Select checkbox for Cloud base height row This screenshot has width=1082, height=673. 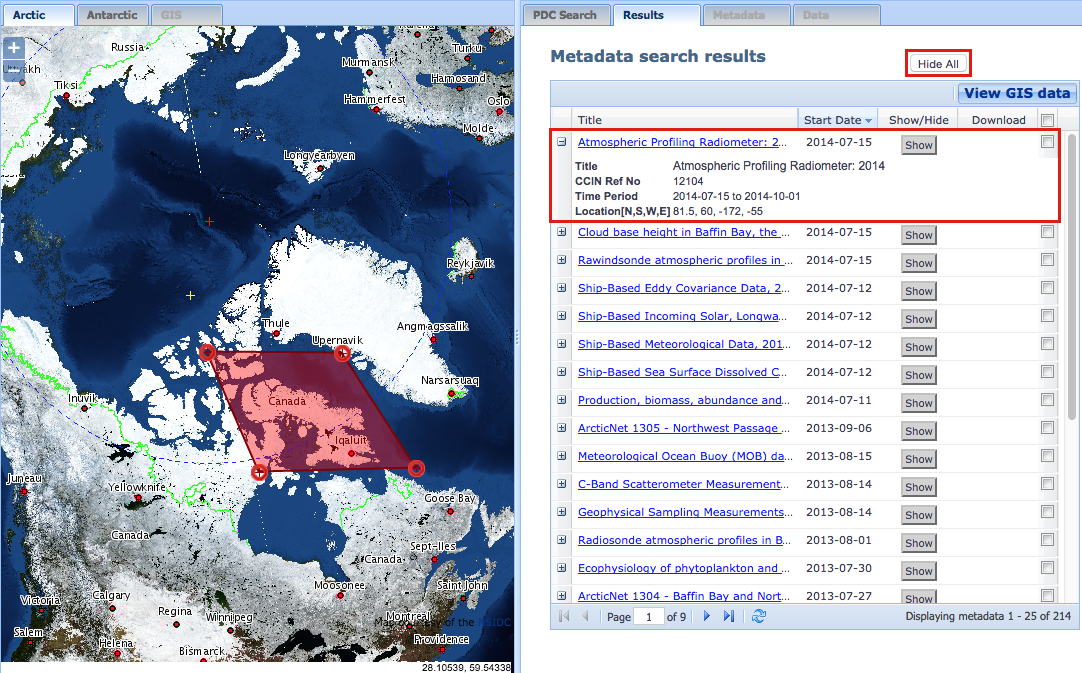click(x=1047, y=232)
